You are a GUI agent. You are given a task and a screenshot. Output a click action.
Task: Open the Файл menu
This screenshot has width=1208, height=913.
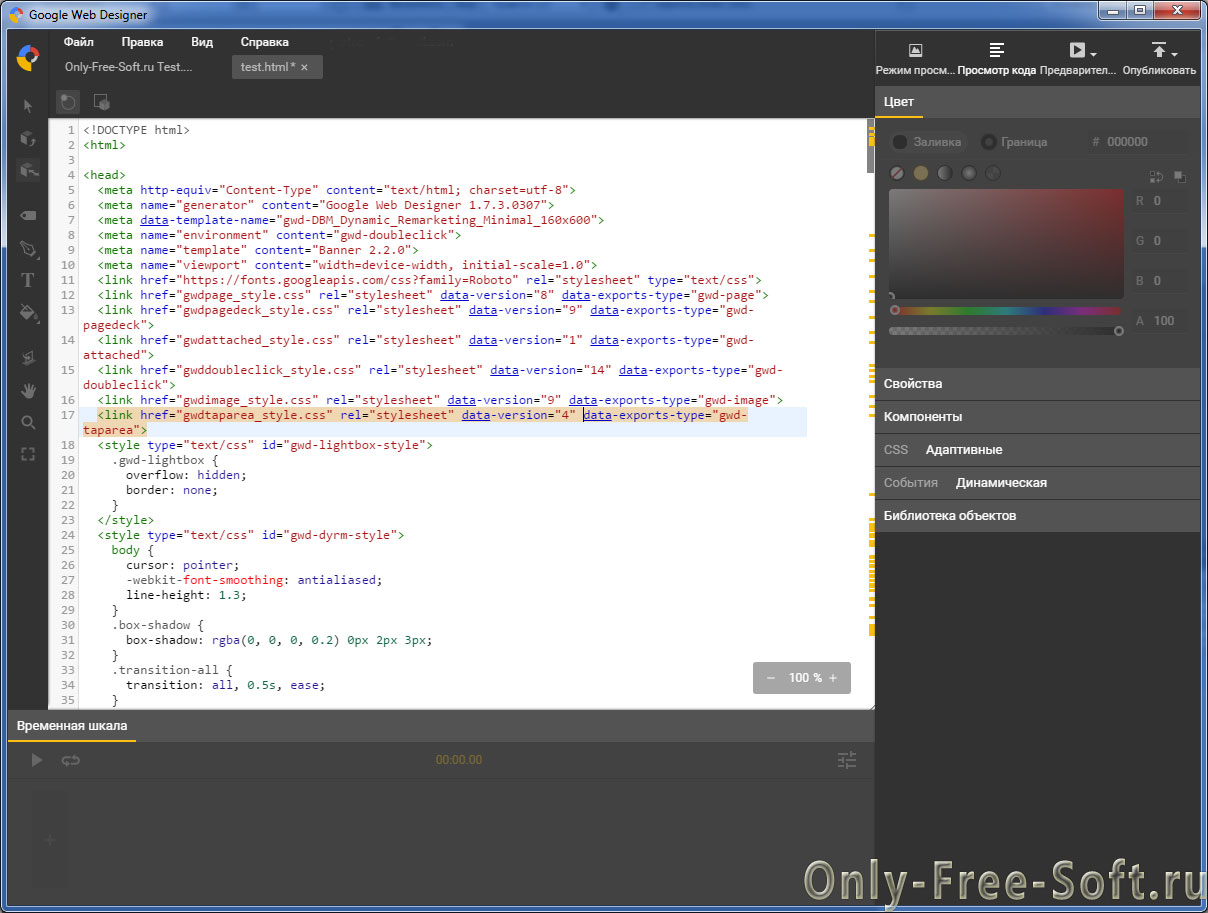78,42
